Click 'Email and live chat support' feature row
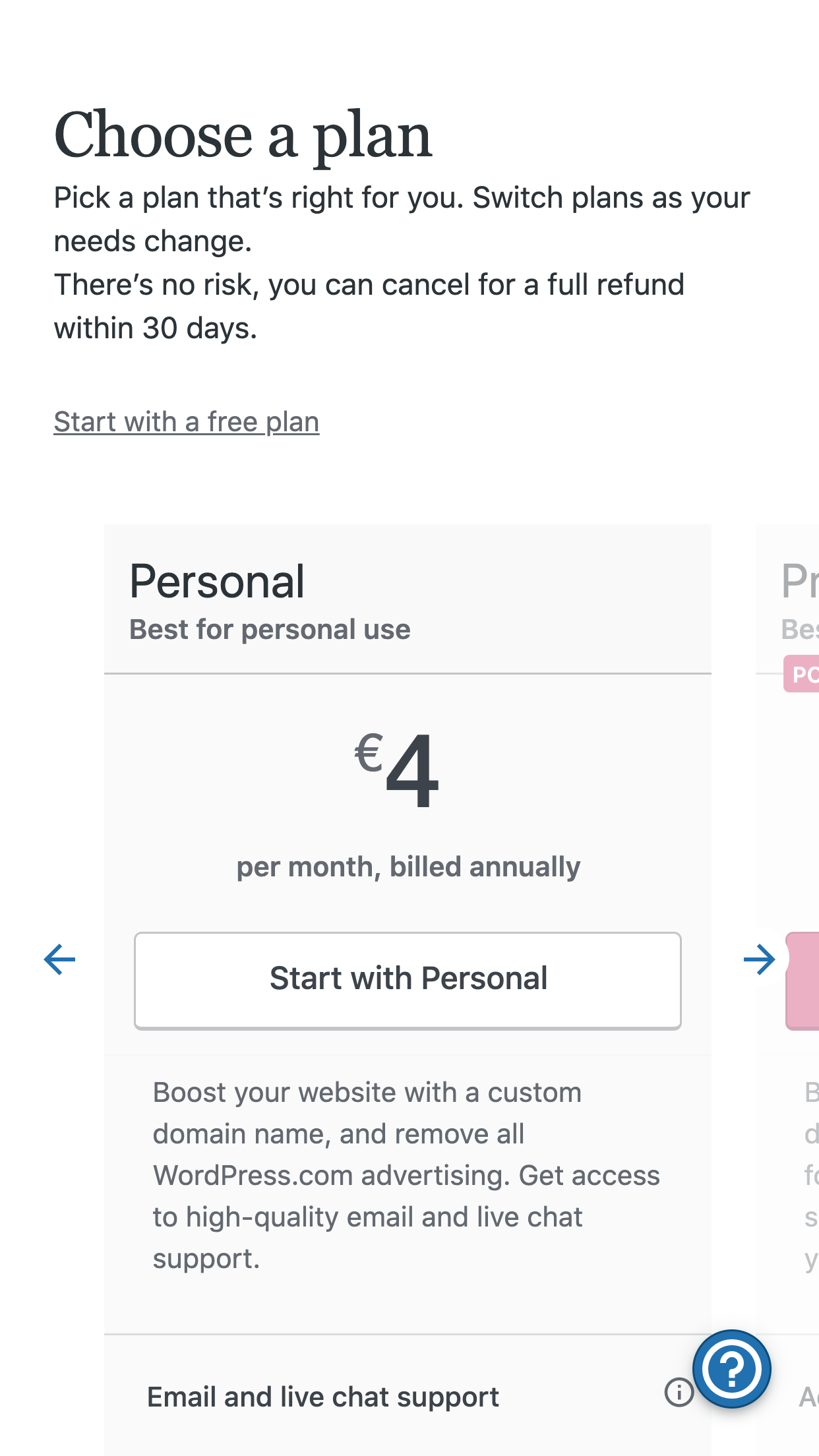Screen dimensions: 819x1456 point(323,1397)
